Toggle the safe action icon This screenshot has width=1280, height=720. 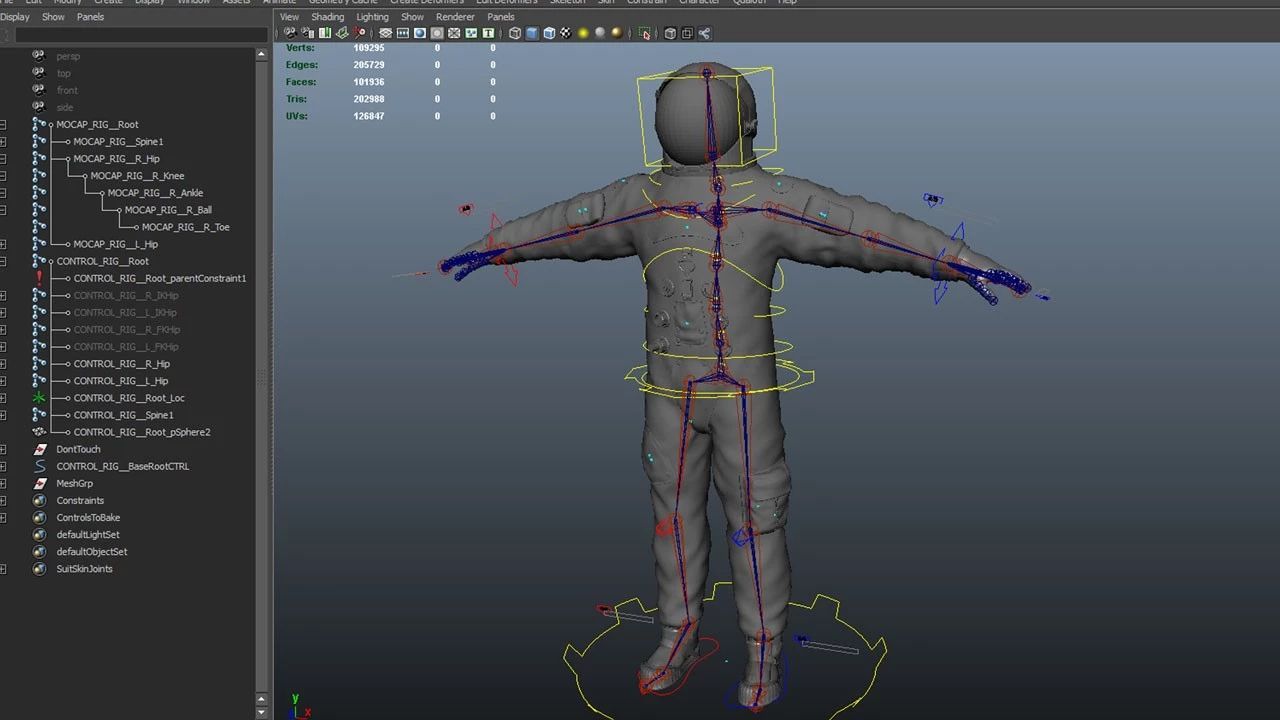[471, 33]
